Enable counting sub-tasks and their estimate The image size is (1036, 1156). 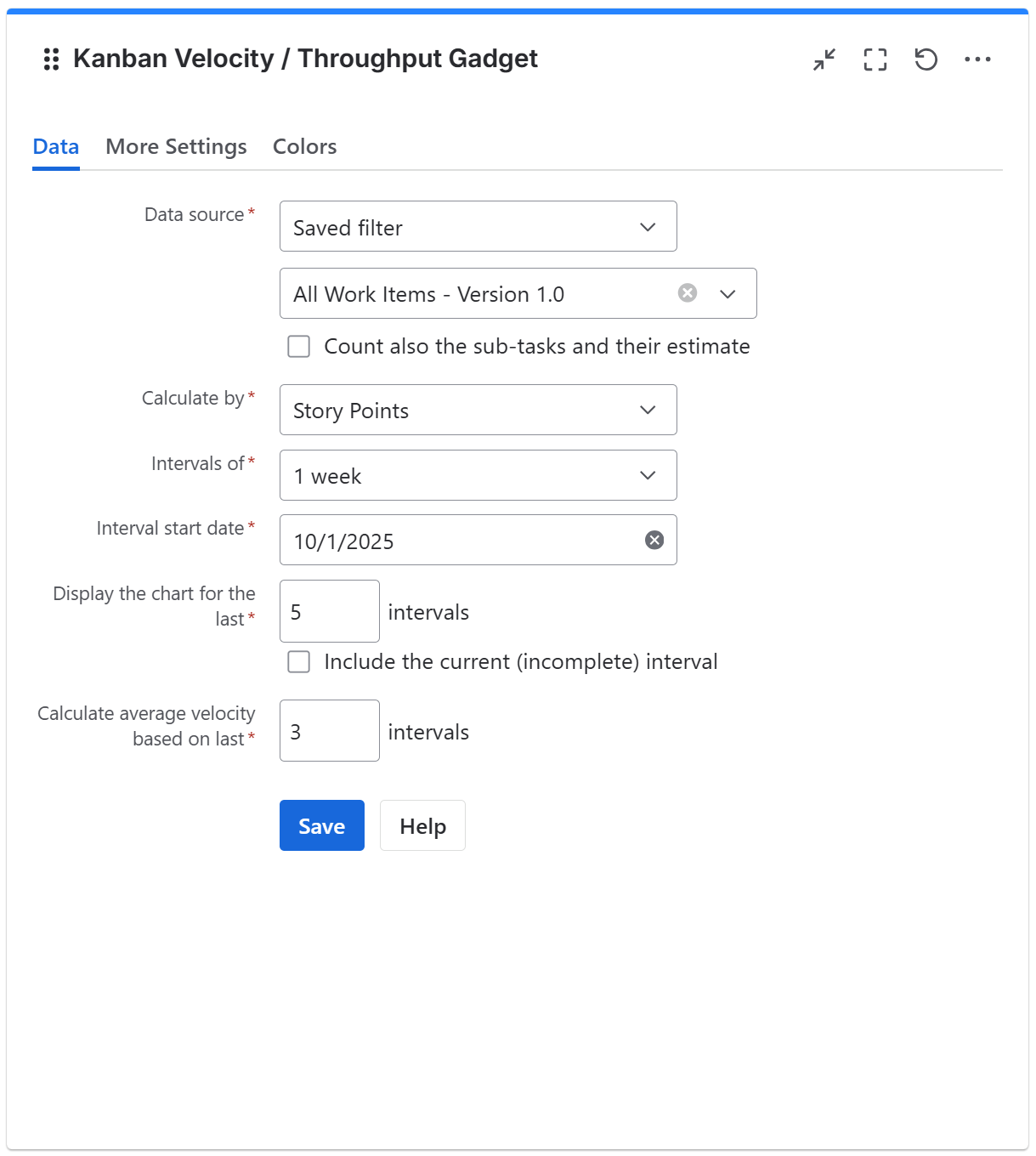click(x=298, y=347)
